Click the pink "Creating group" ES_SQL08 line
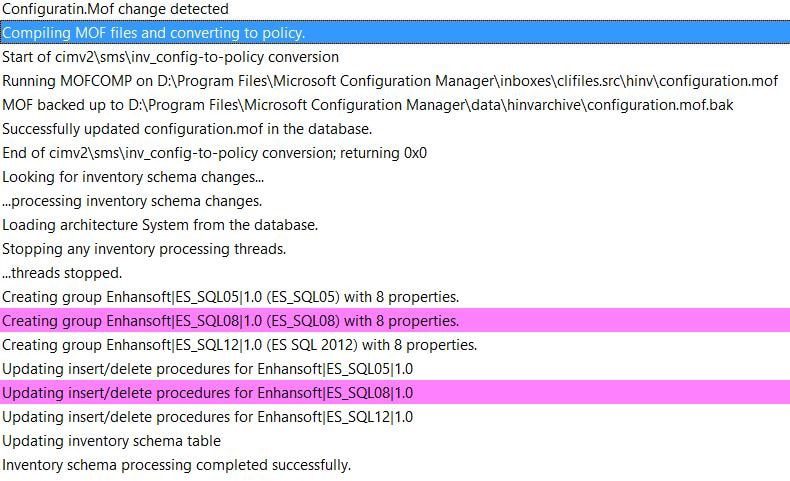This screenshot has width=790, height=481. 230,321
